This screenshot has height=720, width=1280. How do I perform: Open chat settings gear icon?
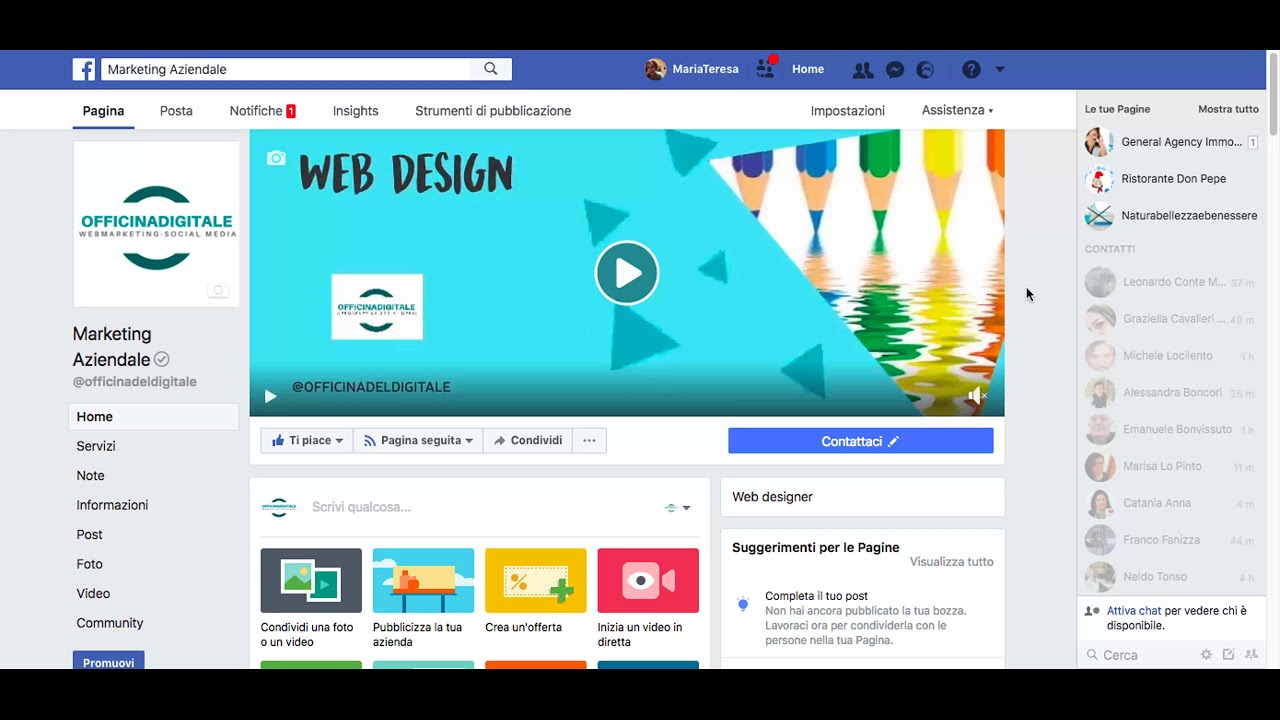tap(1206, 655)
